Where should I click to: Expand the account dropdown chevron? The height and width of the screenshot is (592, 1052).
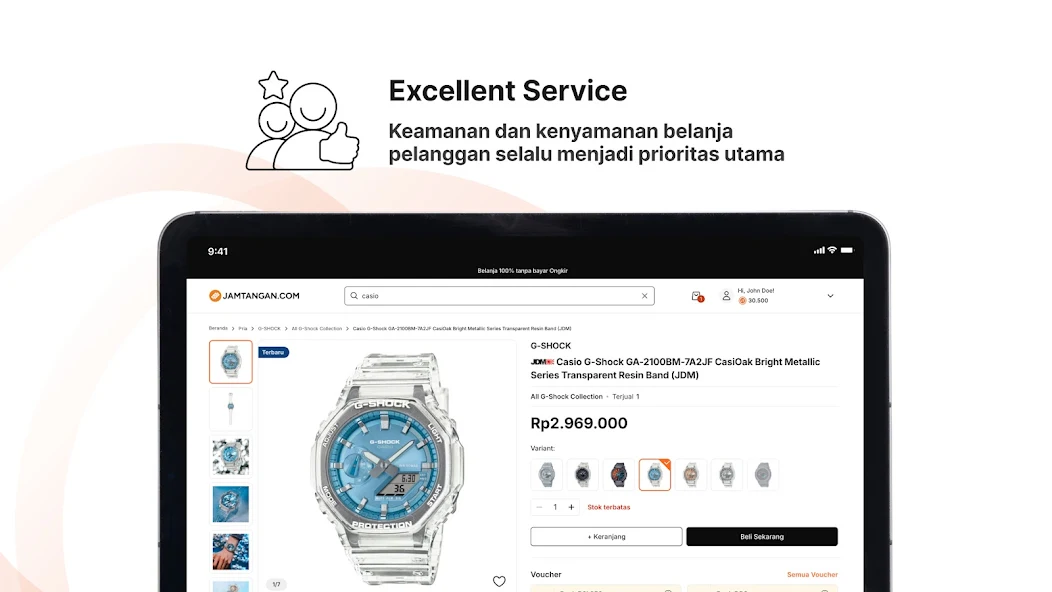pos(830,296)
